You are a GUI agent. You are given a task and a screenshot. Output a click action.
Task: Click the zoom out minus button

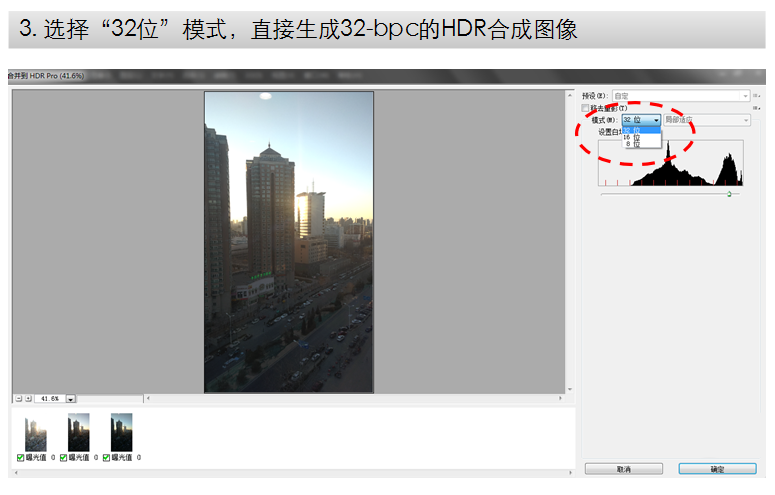pyautogui.click(x=19, y=399)
